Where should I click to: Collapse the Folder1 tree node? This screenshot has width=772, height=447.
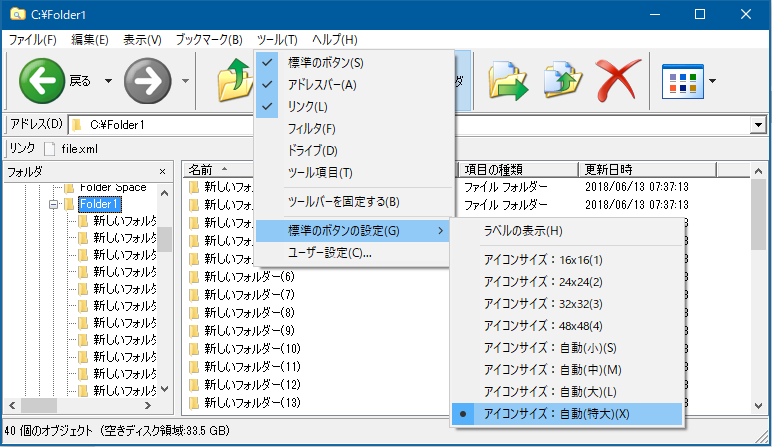tap(53, 205)
